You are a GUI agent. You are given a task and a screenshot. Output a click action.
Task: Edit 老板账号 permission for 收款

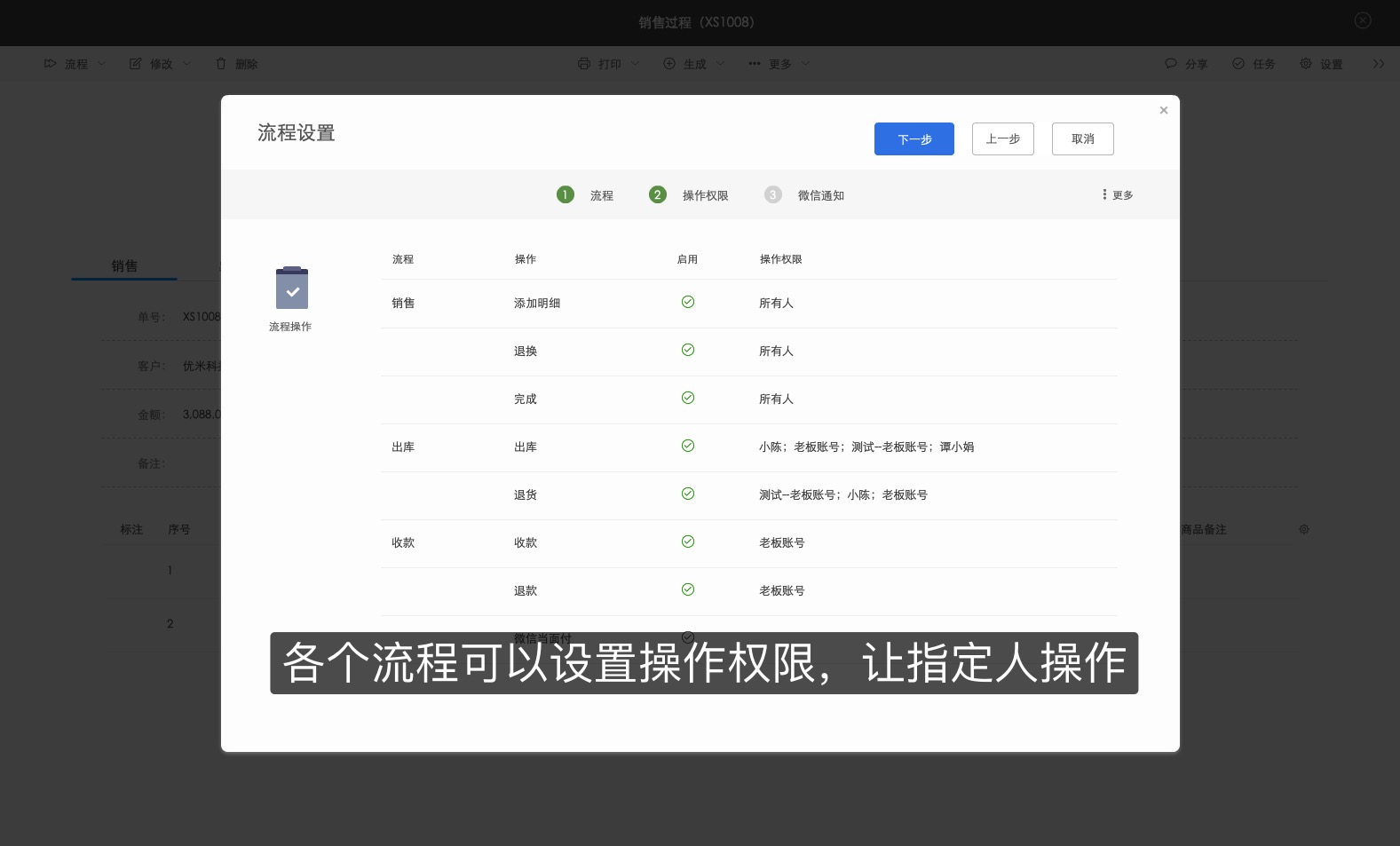pyautogui.click(x=781, y=543)
